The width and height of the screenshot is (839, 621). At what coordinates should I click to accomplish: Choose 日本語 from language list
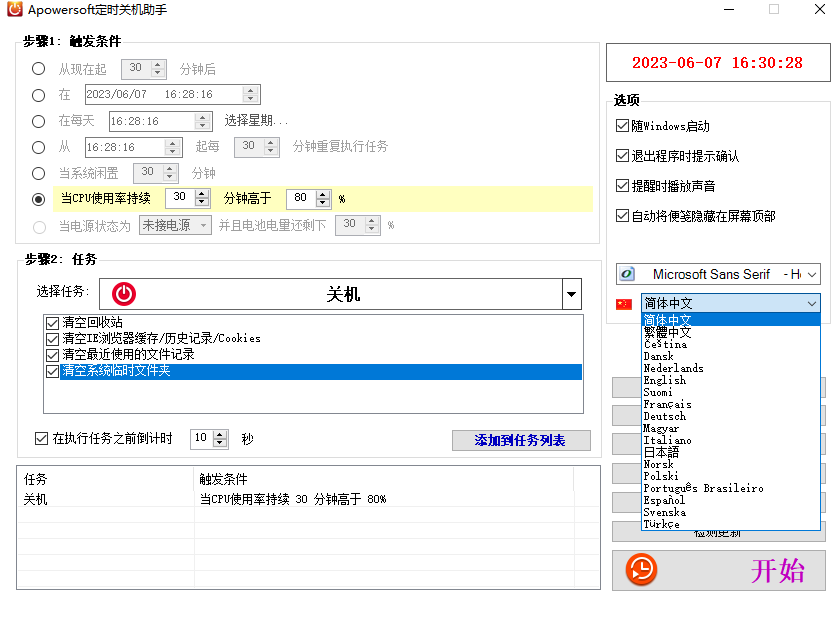pos(731,453)
